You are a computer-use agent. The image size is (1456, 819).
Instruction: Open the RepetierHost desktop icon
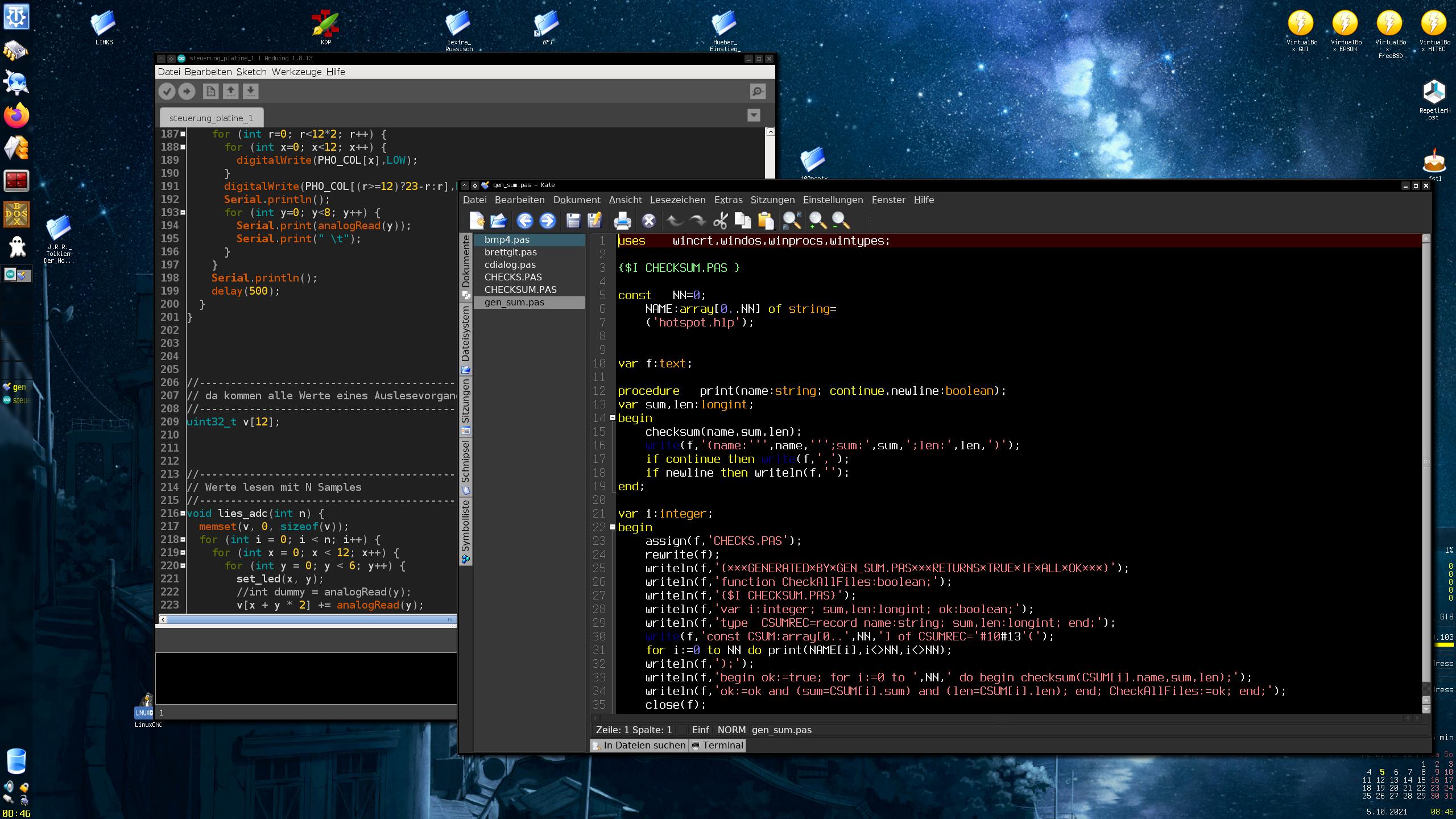click(x=1434, y=100)
